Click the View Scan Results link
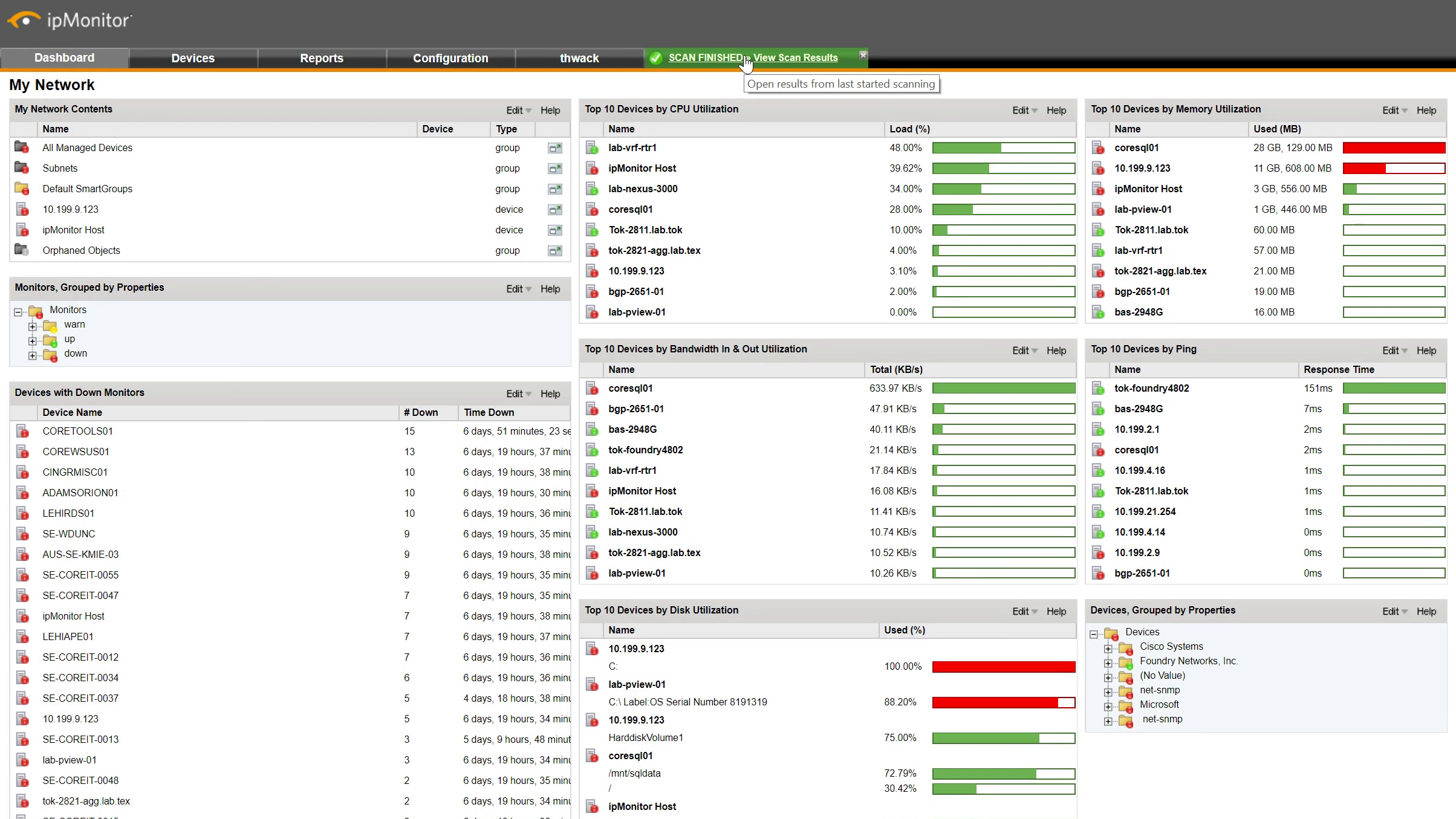This screenshot has width=1456, height=819. (x=795, y=58)
